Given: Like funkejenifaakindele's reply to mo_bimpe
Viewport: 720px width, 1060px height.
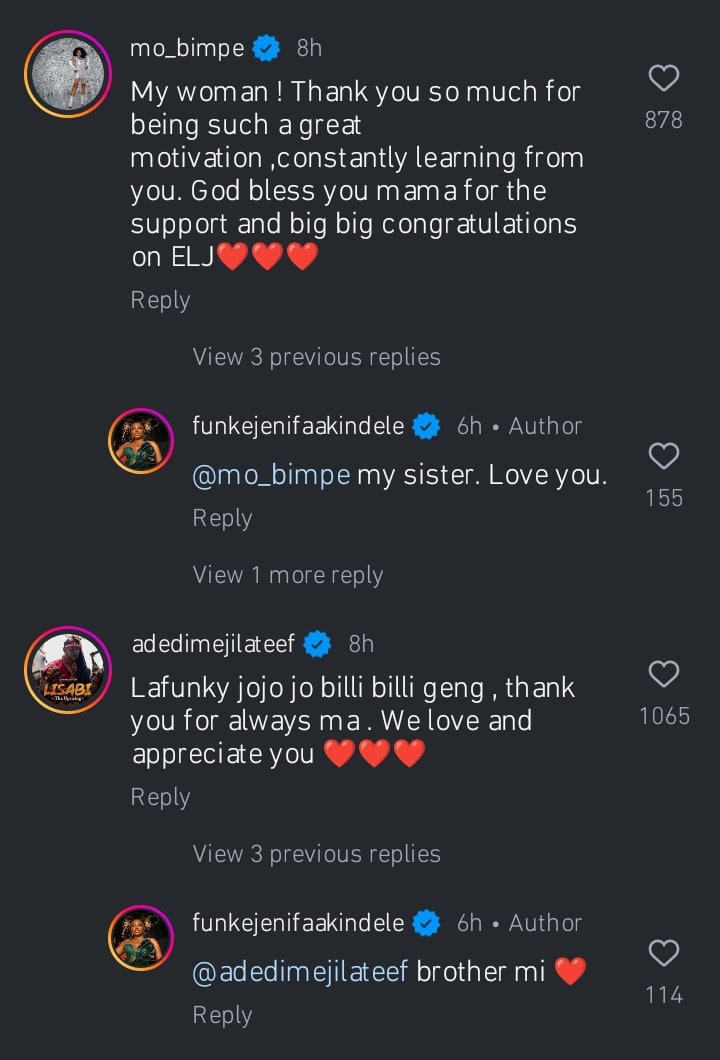Looking at the screenshot, I should click(664, 456).
